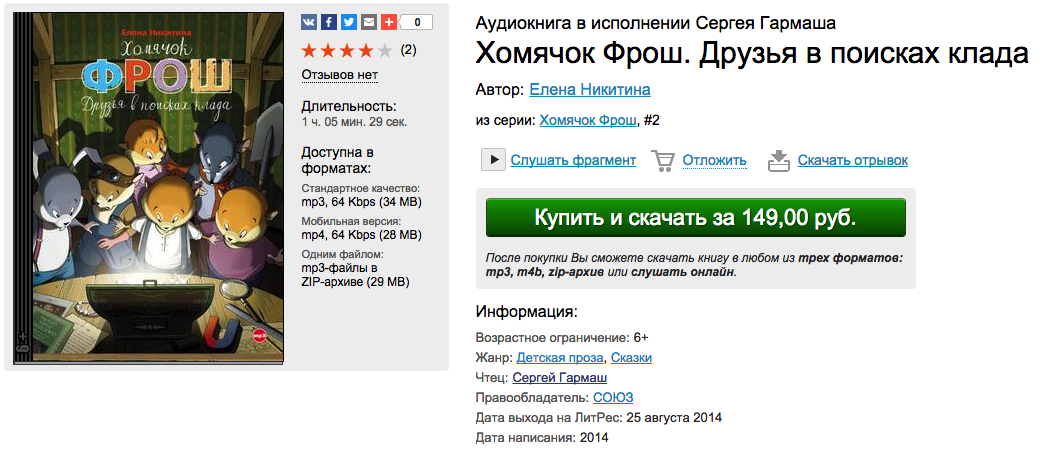Buy and download for 149,00 руб.

696,218
